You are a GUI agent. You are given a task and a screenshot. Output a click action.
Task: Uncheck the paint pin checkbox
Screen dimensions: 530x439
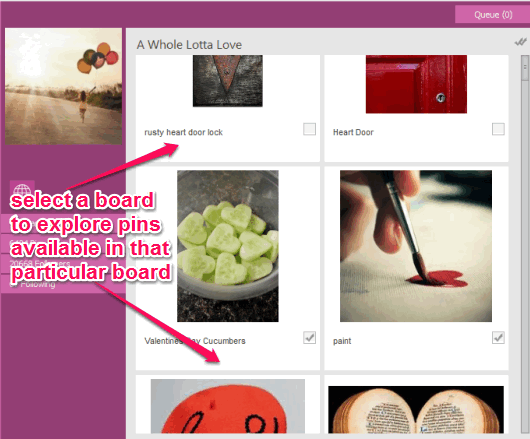tap(498, 338)
